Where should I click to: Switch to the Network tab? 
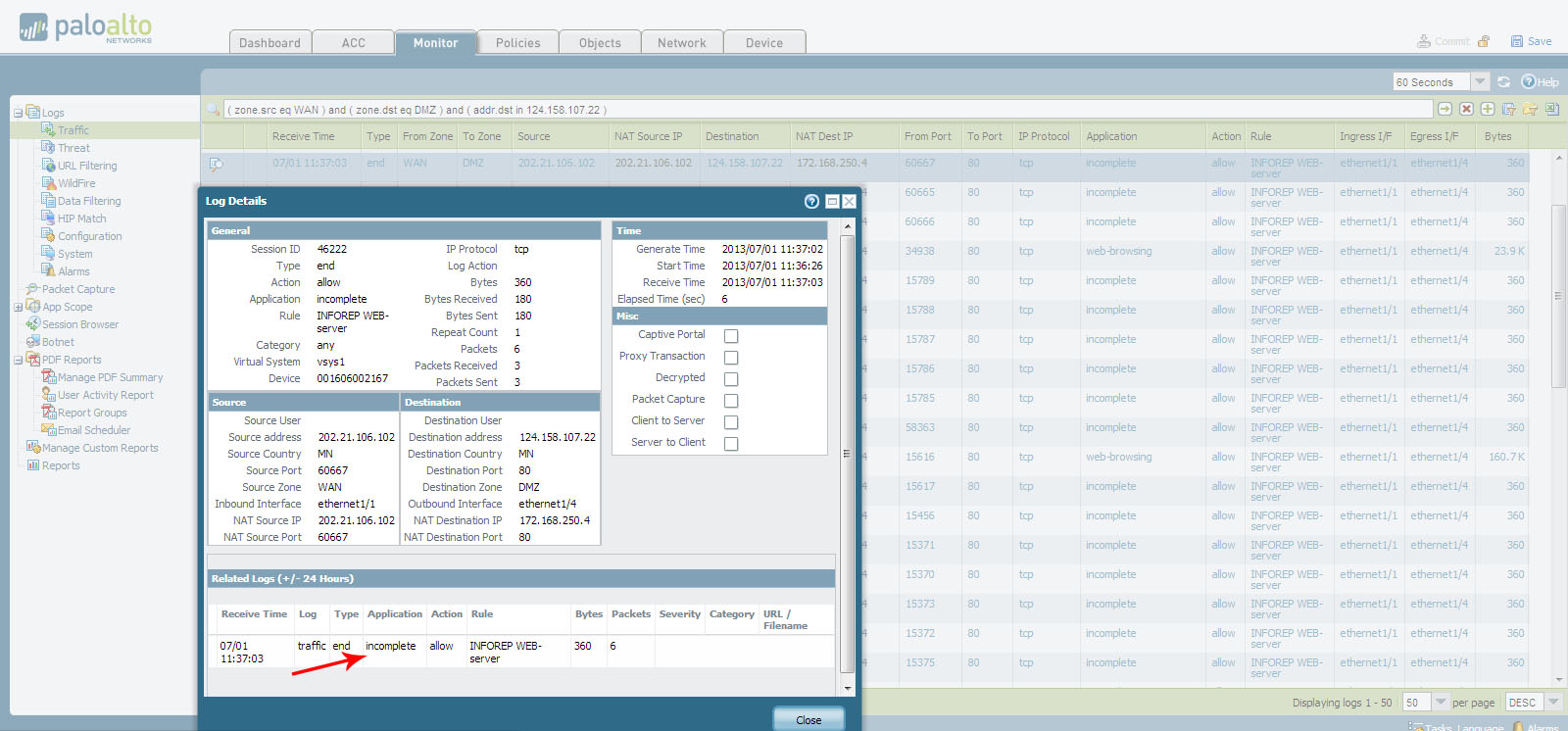(682, 42)
